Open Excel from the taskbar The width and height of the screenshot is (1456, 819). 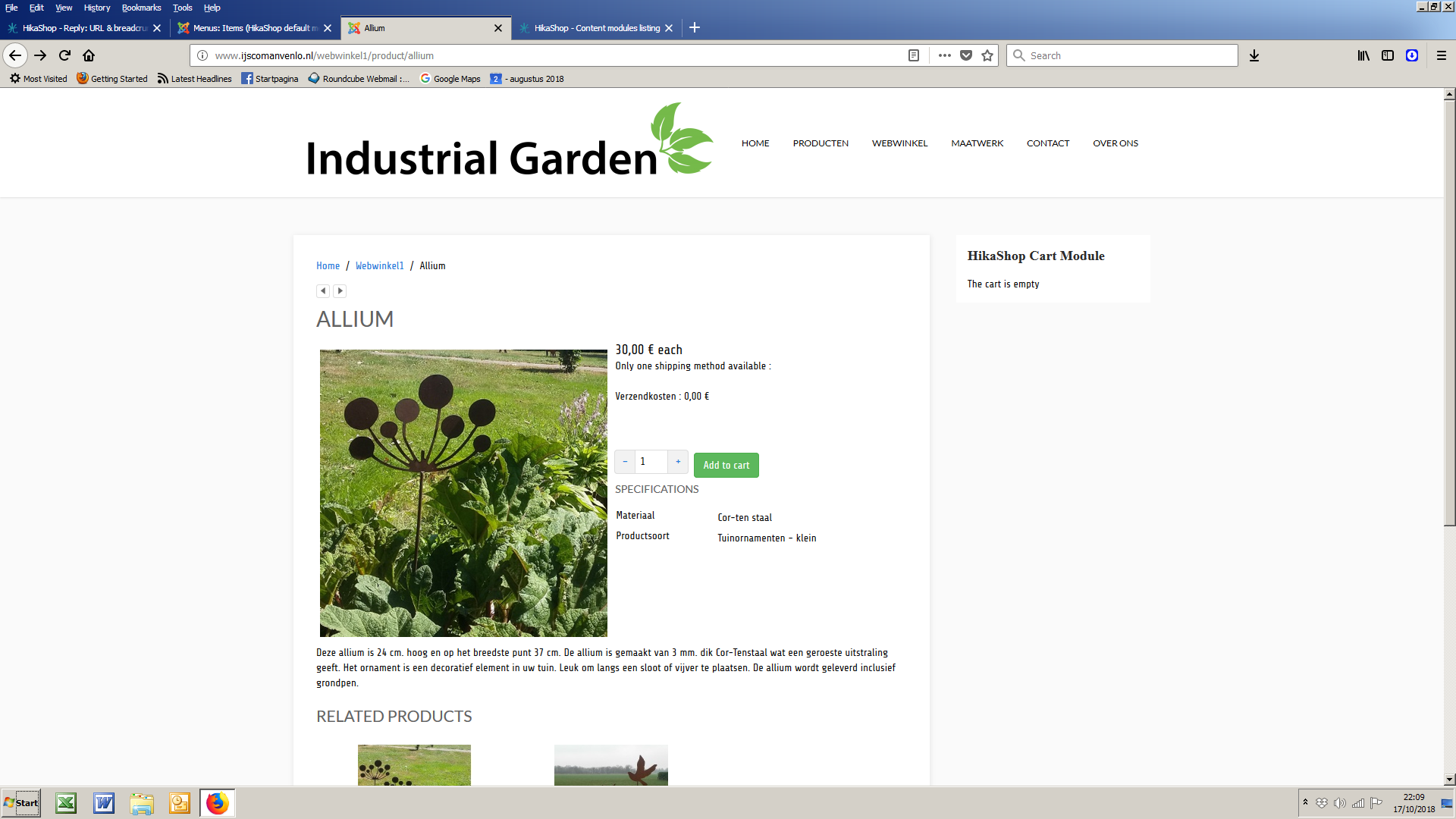click(66, 803)
